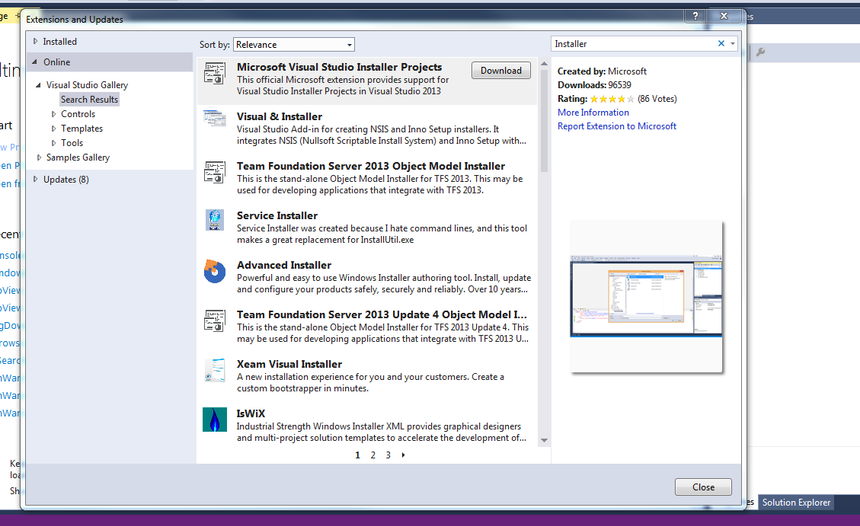The width and height of the screenshot is (860, 526).
Task: Click the Close button in dialog
Action: [703, 487]
